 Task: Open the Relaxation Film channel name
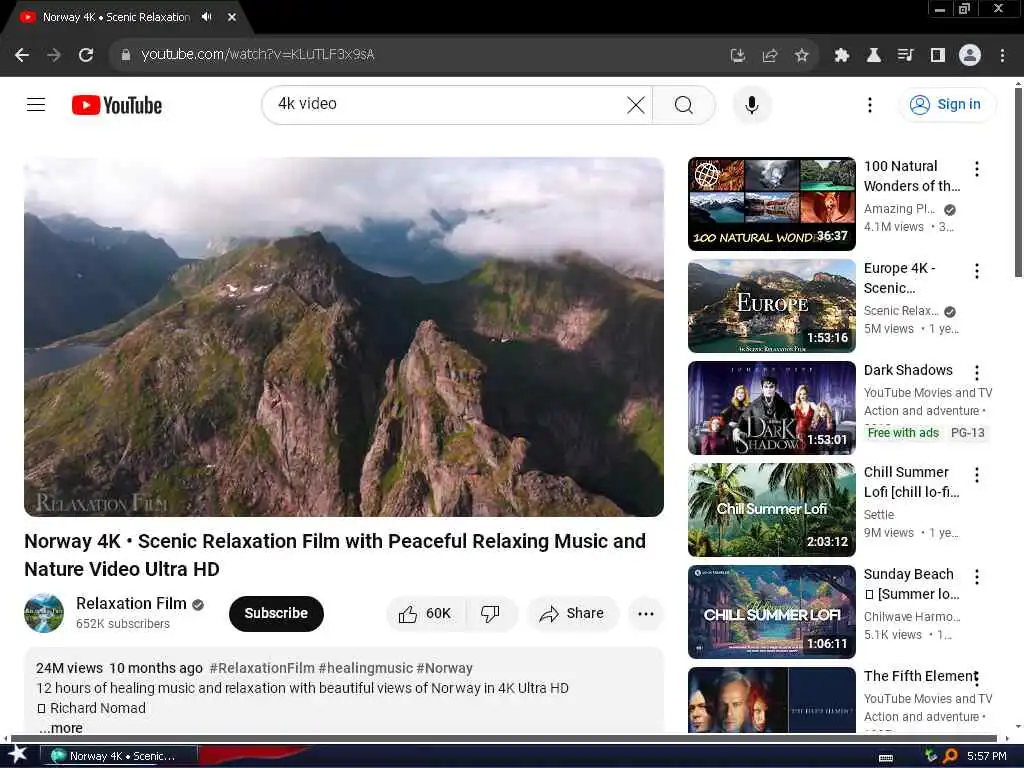[131, 603]
